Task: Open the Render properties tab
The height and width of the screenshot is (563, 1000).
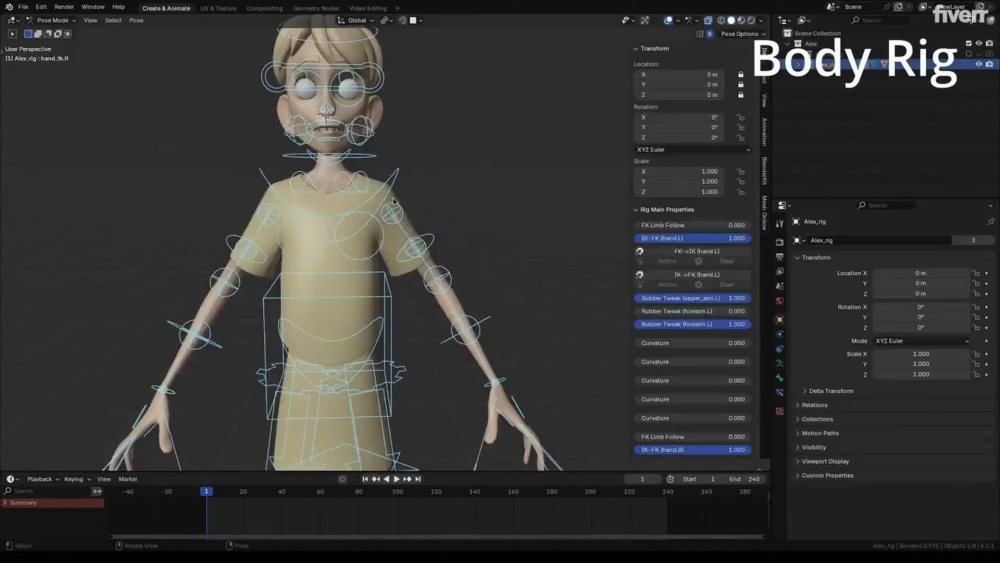Action: tap(779, 242)
